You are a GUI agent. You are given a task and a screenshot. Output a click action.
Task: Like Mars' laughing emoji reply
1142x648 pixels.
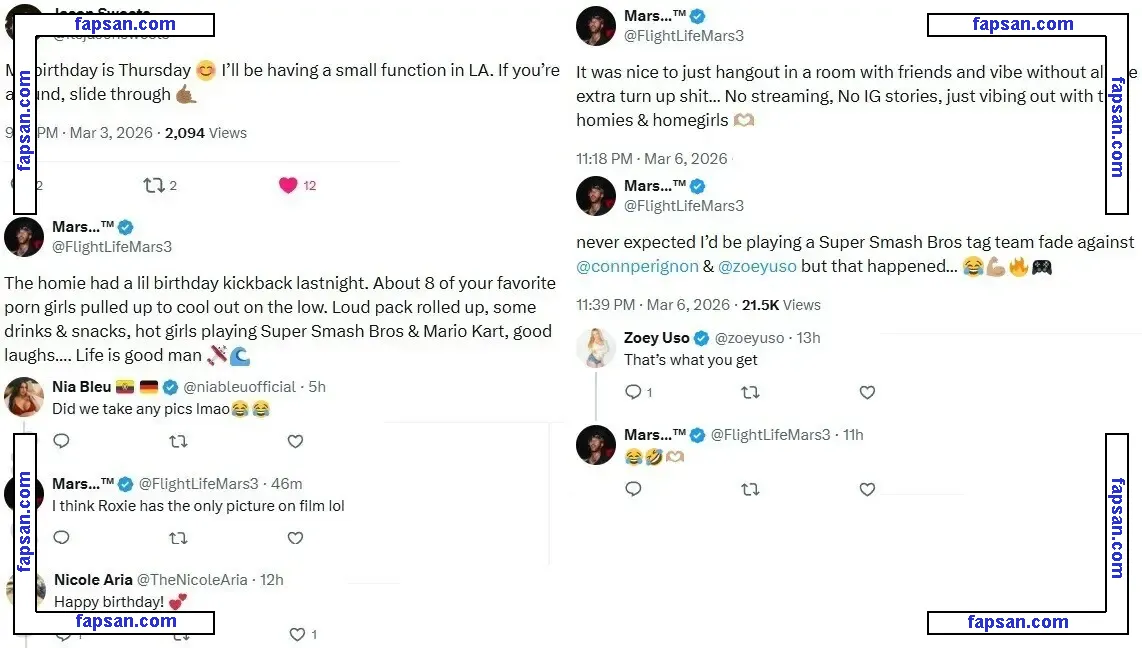(867, 489)
